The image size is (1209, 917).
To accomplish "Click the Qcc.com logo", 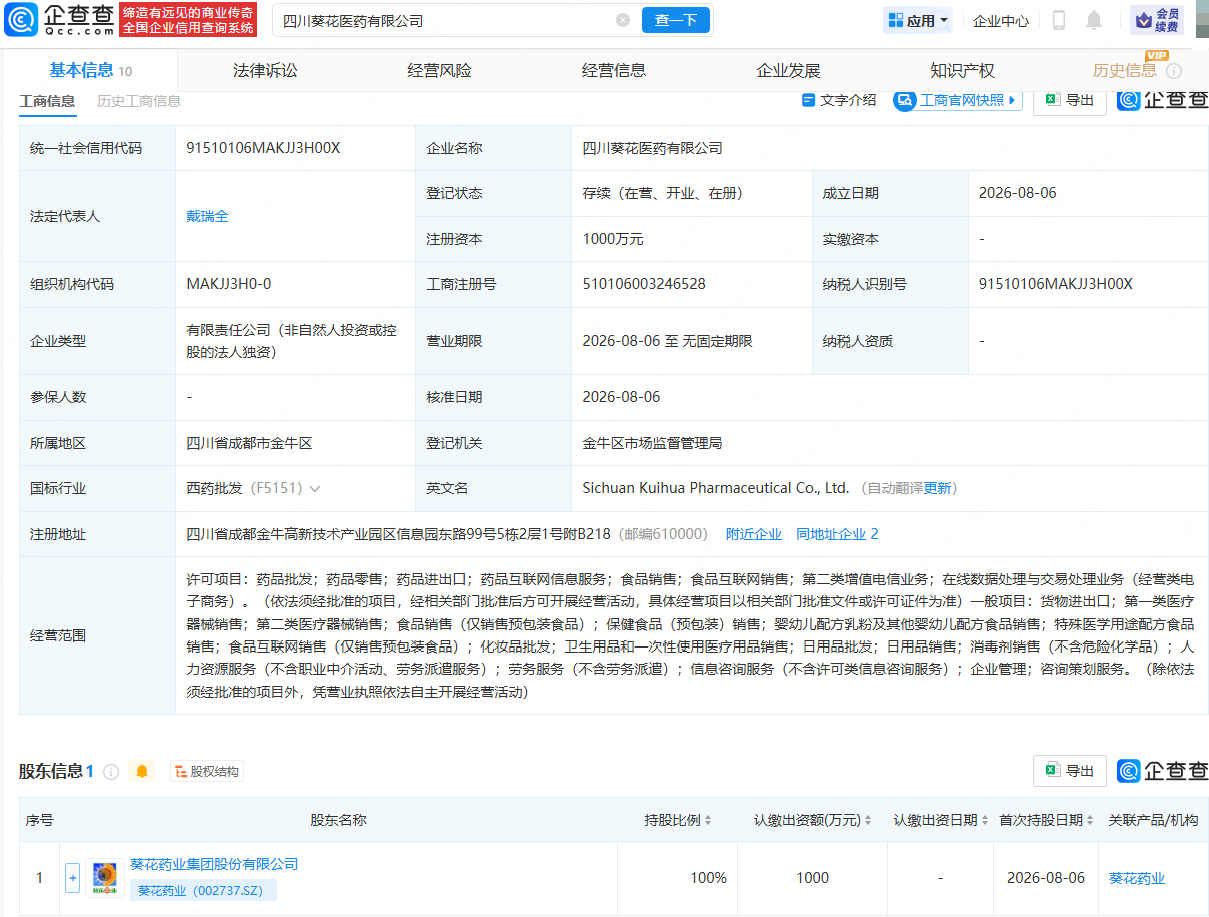I will tap(60, 20).
